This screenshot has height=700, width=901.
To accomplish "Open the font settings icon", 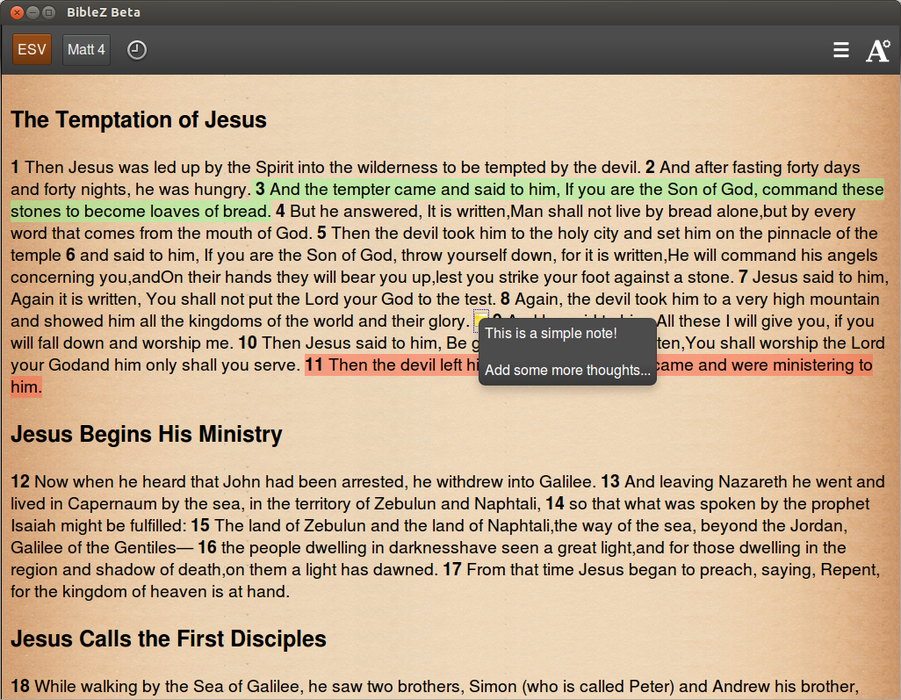I will click(x=877, y=50).
